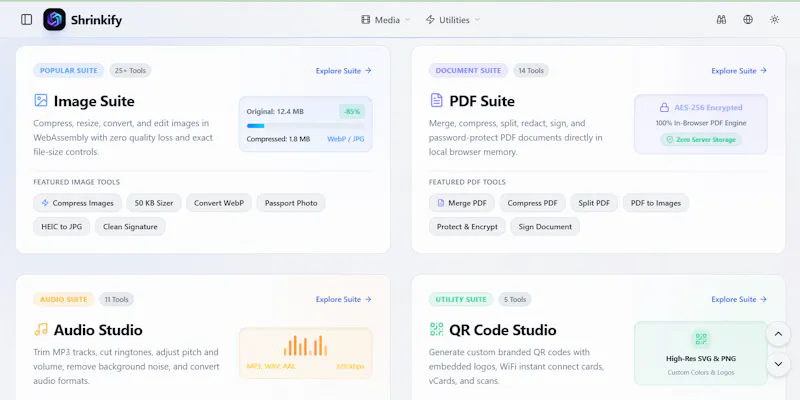Open the globe language selector
Viewport: 800px width, 400px height.
[748, 19]
